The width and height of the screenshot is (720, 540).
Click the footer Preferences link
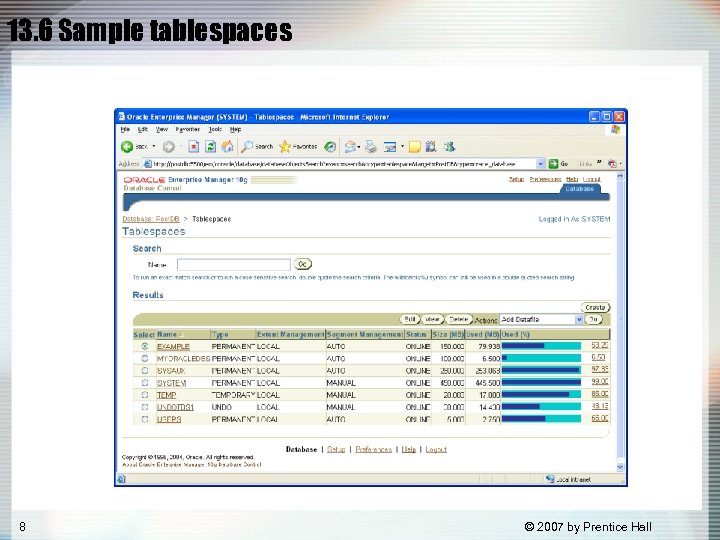373,449
